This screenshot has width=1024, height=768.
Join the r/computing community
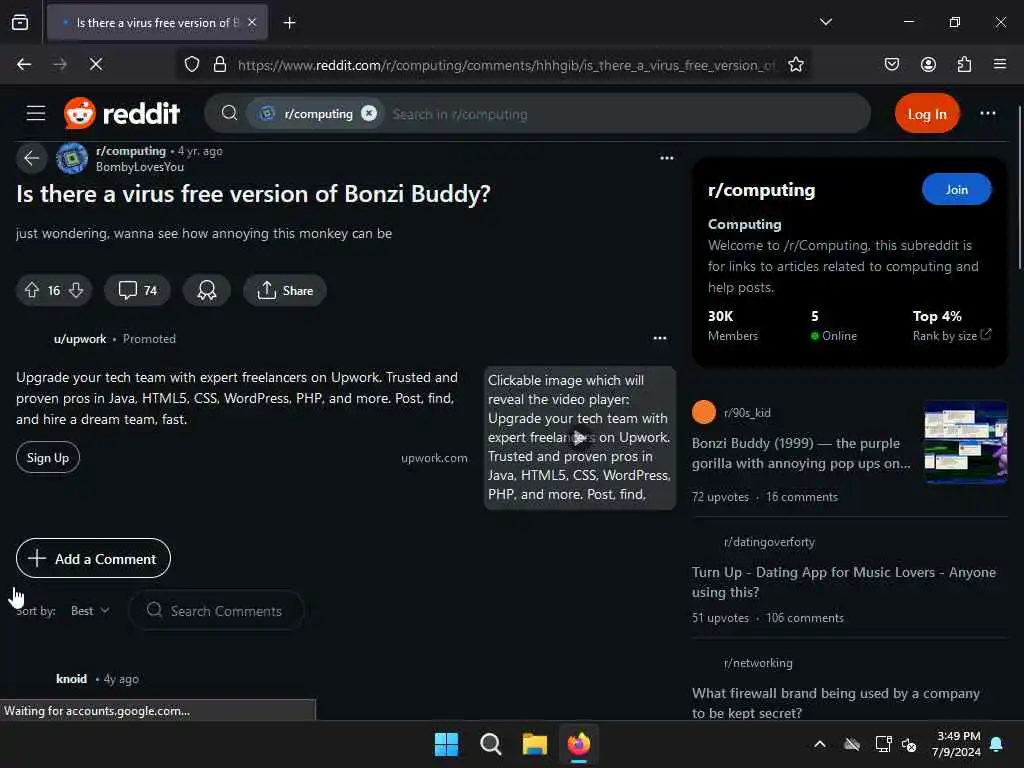(956, 189)
